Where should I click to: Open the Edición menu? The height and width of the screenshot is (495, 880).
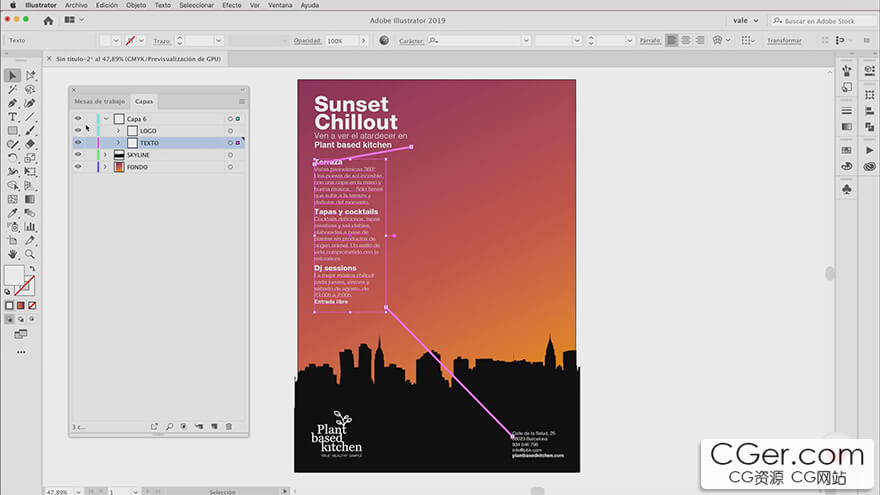pos(107,5)
